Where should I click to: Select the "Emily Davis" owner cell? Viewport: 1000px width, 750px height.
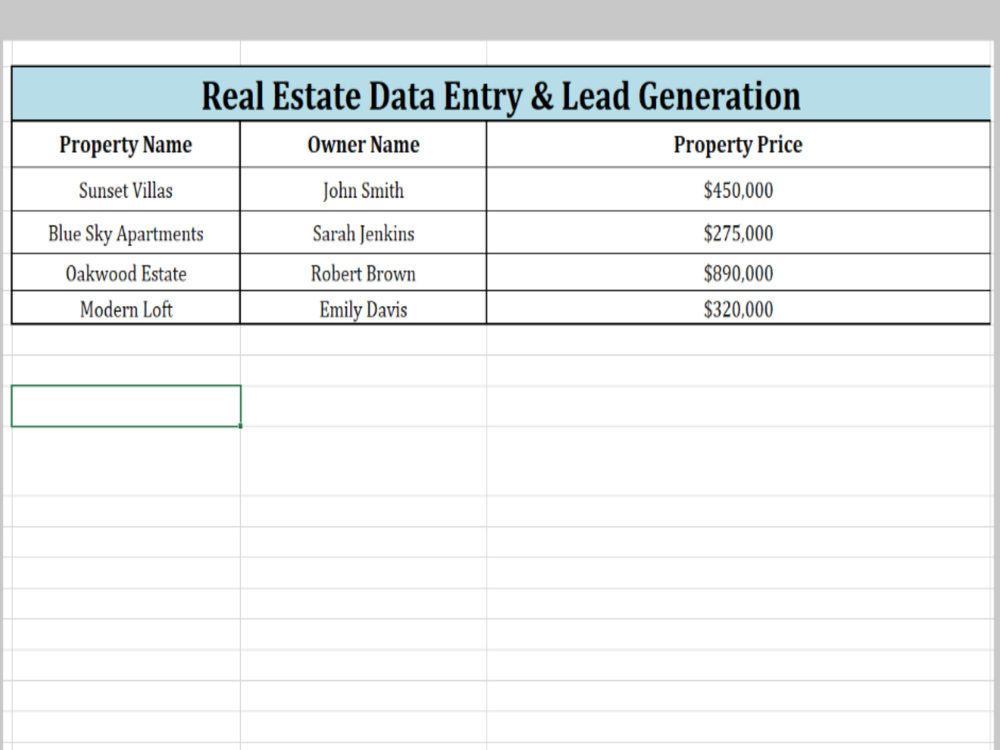363,309
